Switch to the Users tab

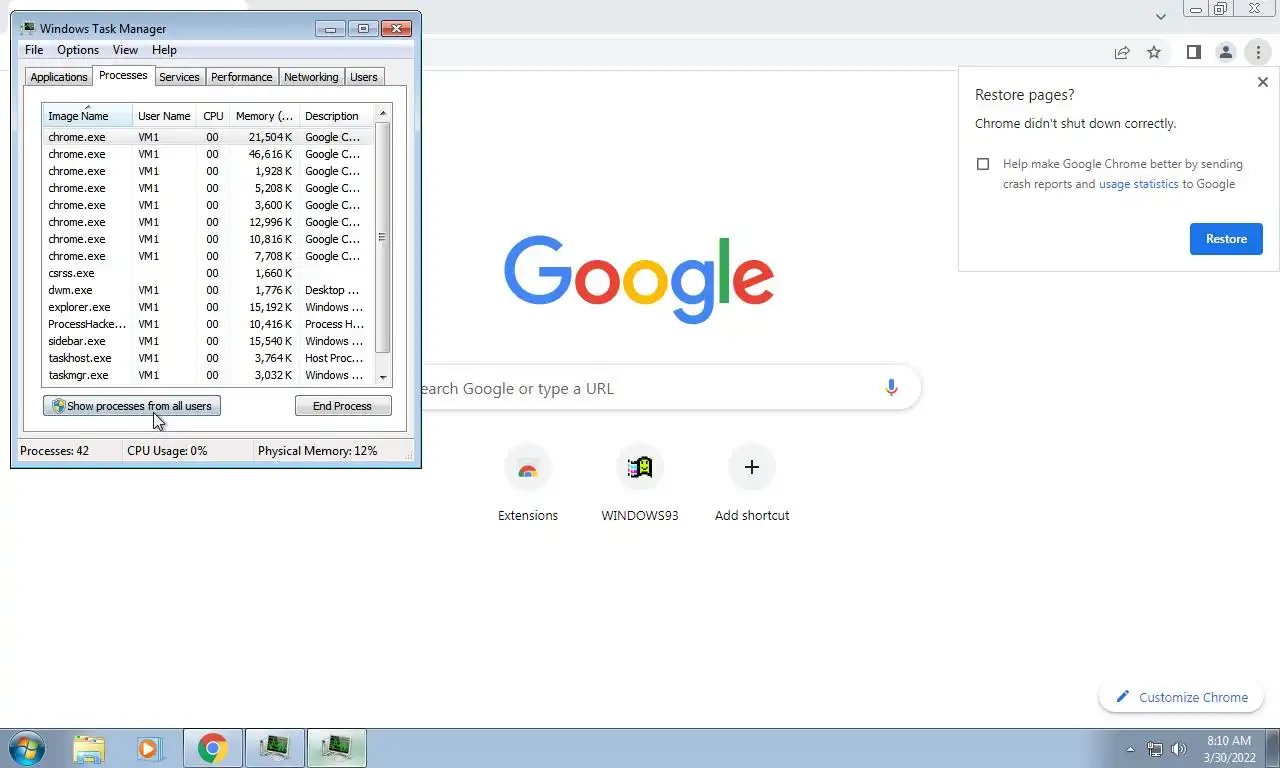pyautogui.click(x=364, y=77)
